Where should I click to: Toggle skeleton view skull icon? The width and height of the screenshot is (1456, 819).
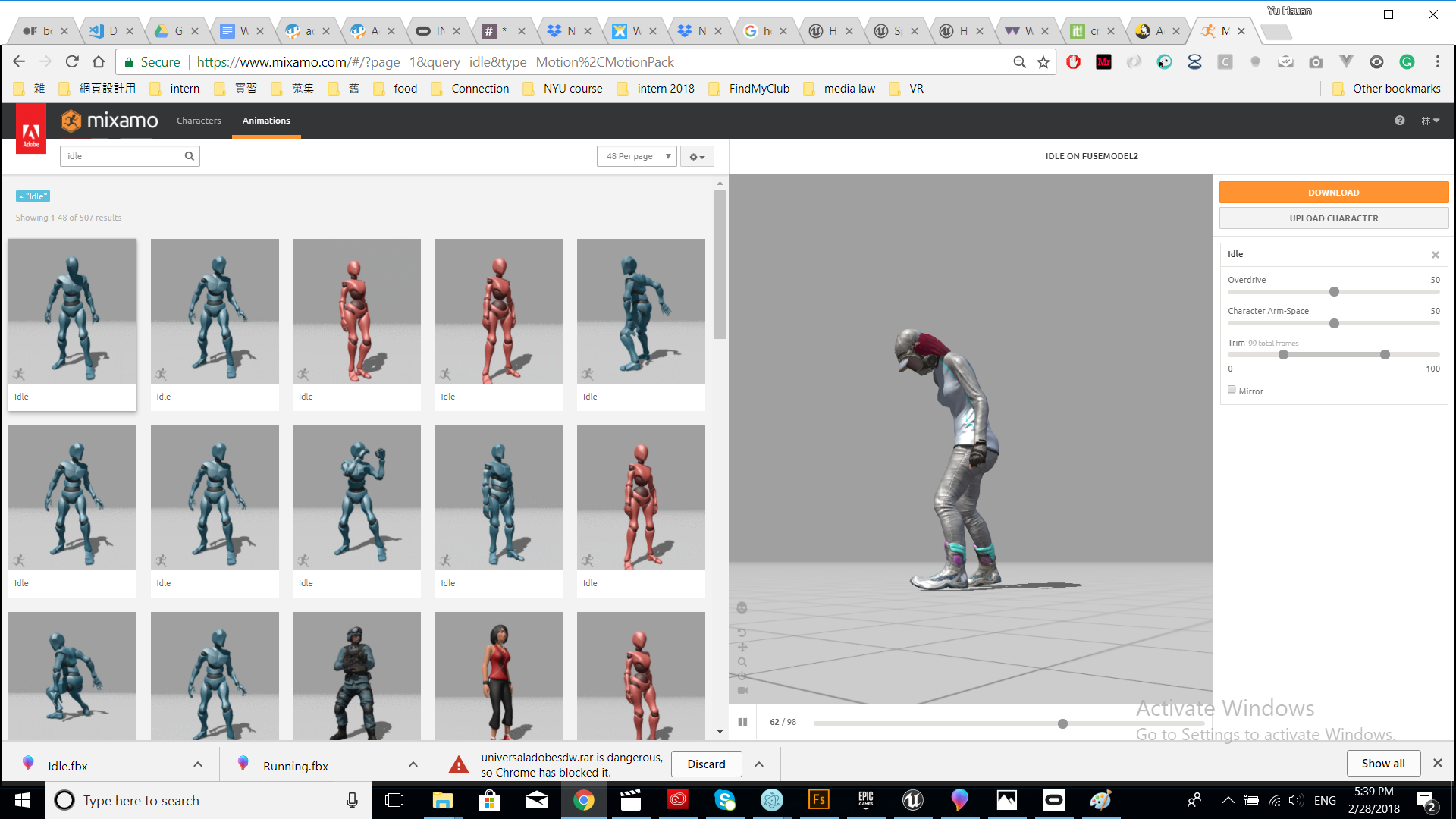742,607
